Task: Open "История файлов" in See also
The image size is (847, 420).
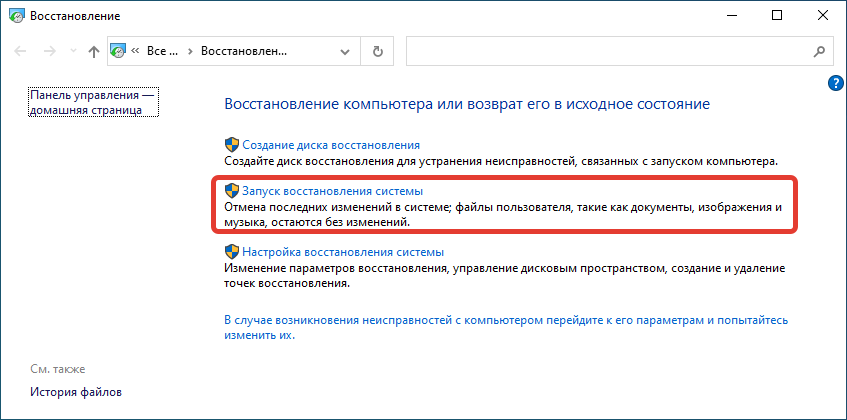Action: [x=76, y=393]
